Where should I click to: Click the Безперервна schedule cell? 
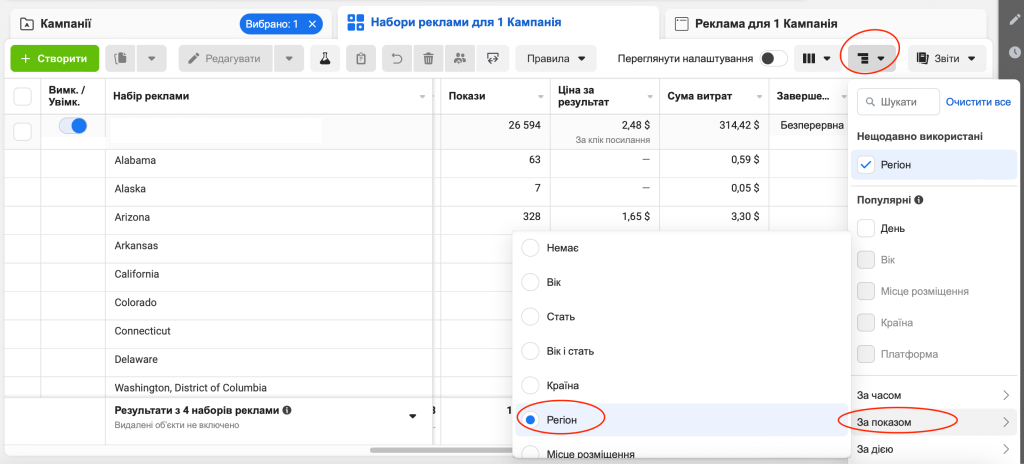(x=812, y=125)
